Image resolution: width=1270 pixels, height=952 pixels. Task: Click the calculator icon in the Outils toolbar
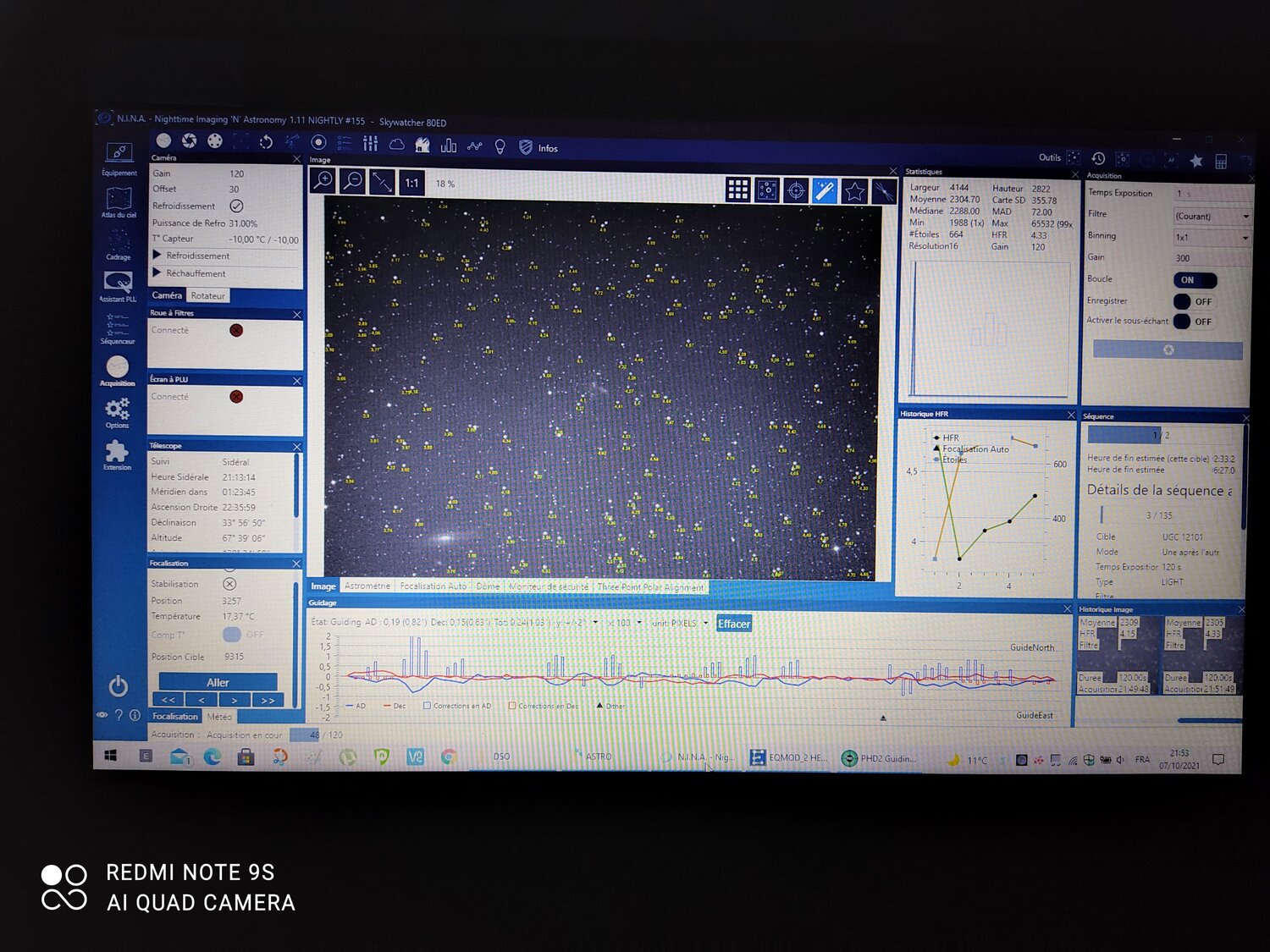(1221, 162)
